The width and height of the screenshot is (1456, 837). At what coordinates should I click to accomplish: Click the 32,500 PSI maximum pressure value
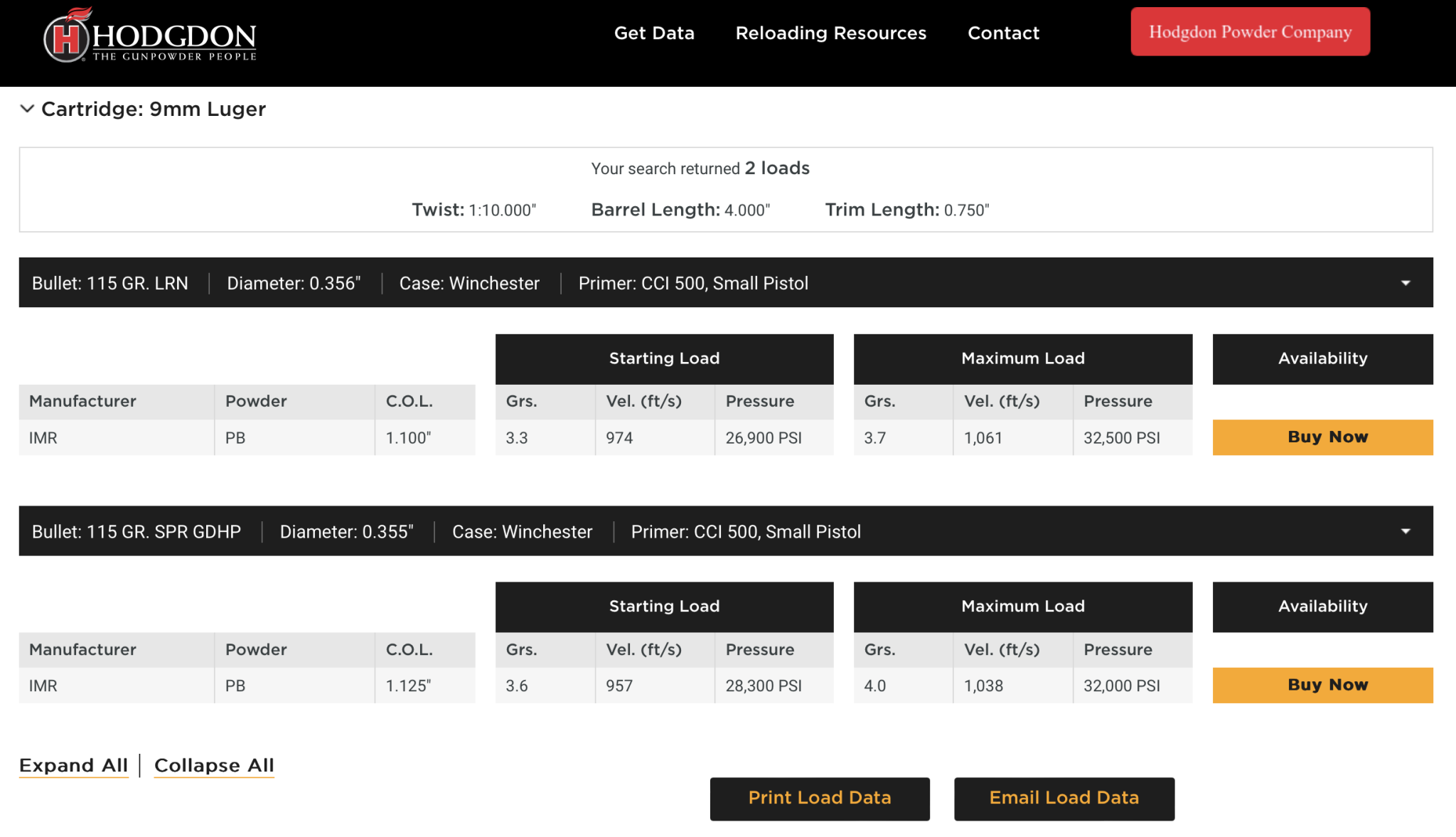click(1122, 438)
